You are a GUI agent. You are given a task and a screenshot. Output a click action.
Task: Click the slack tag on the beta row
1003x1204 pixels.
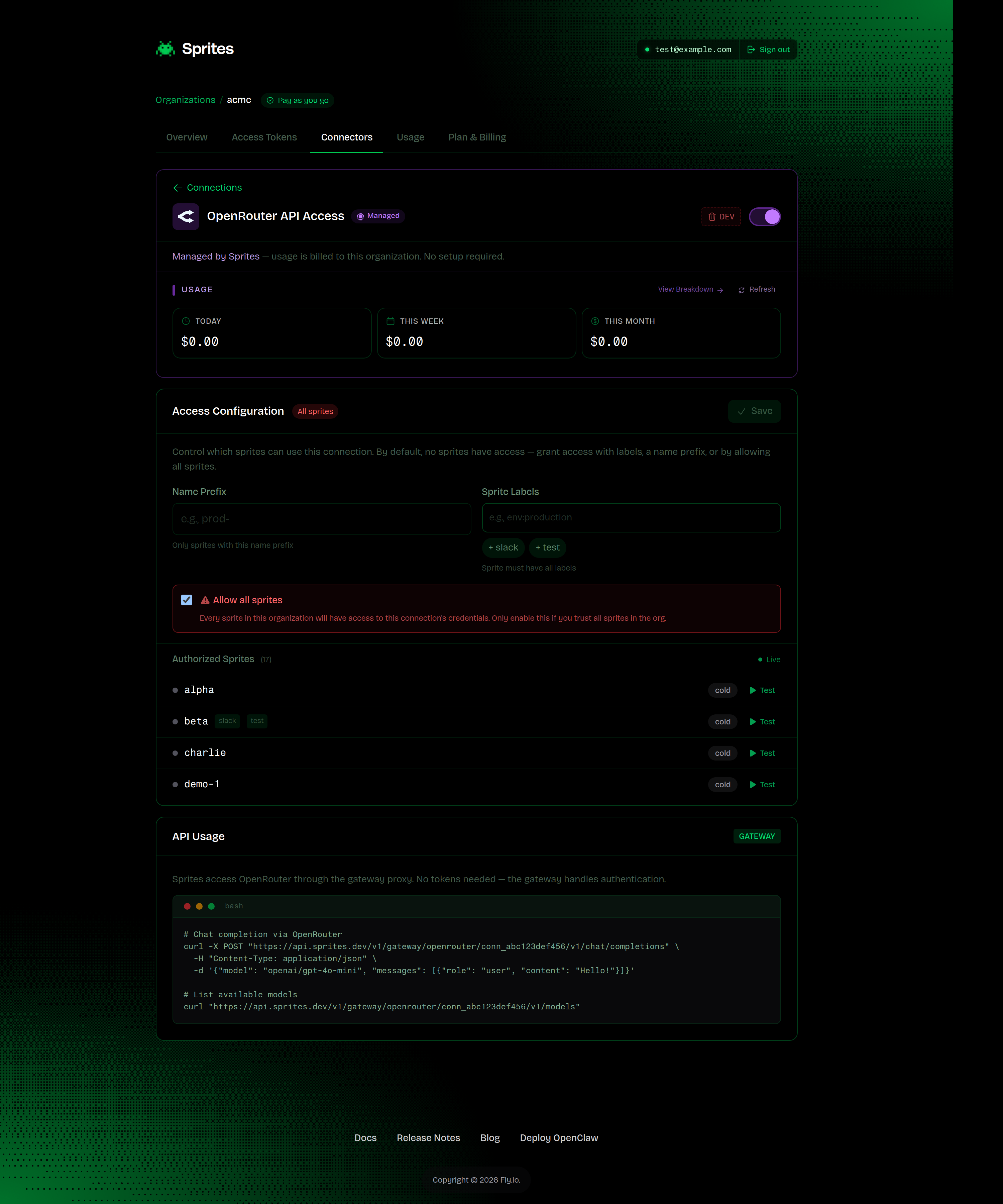pyautogui.click(x=228, y=721)
